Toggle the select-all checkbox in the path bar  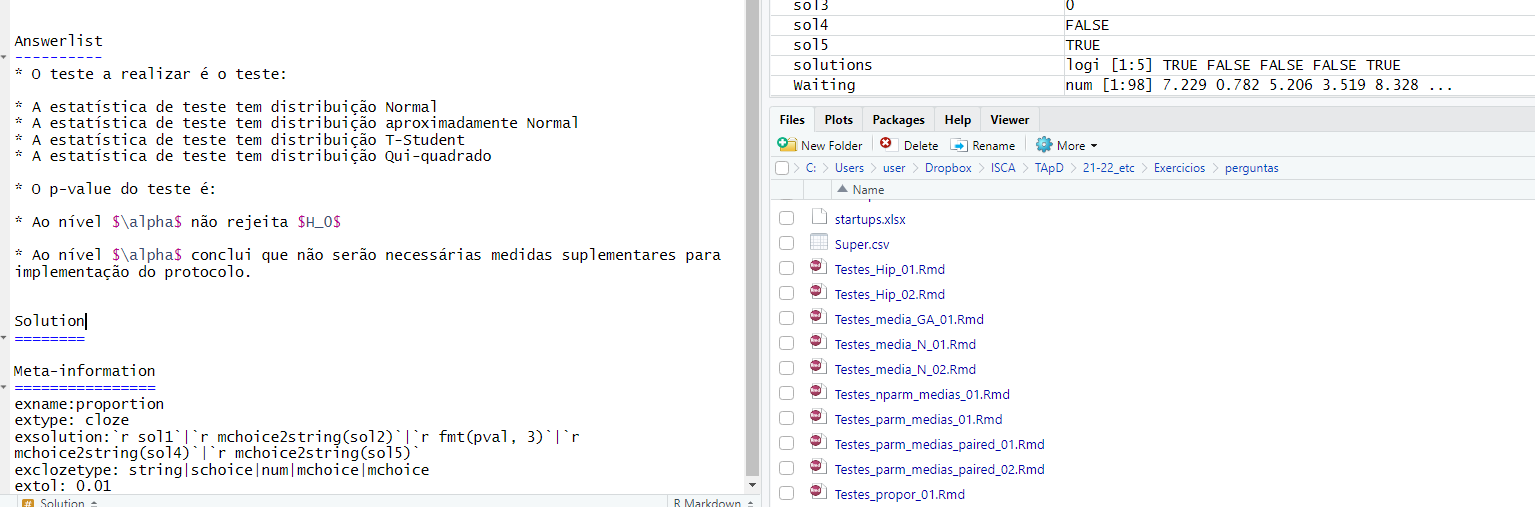tap(782, 168)
